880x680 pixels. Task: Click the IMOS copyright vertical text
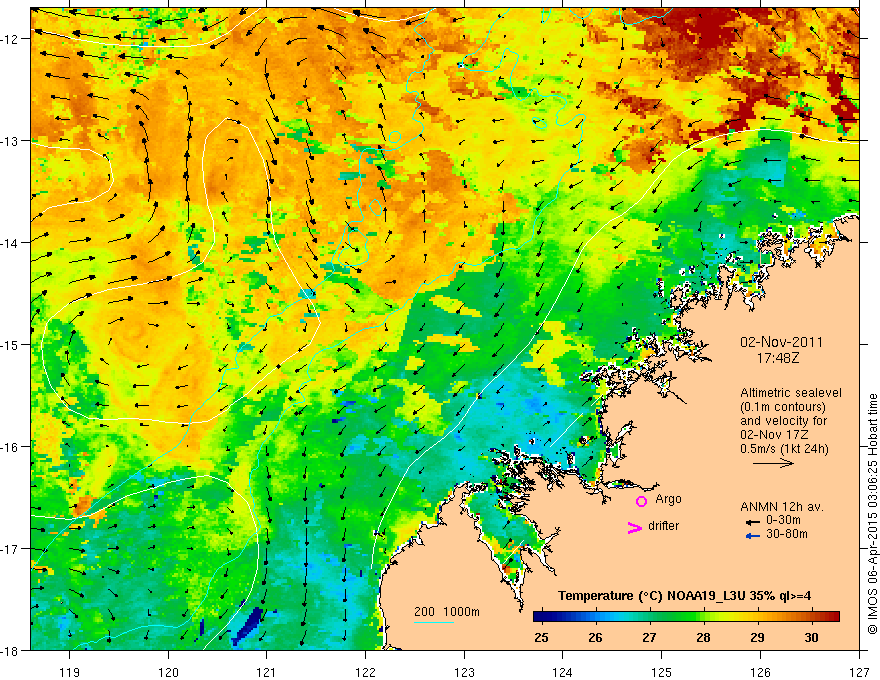tap(872, 516)
